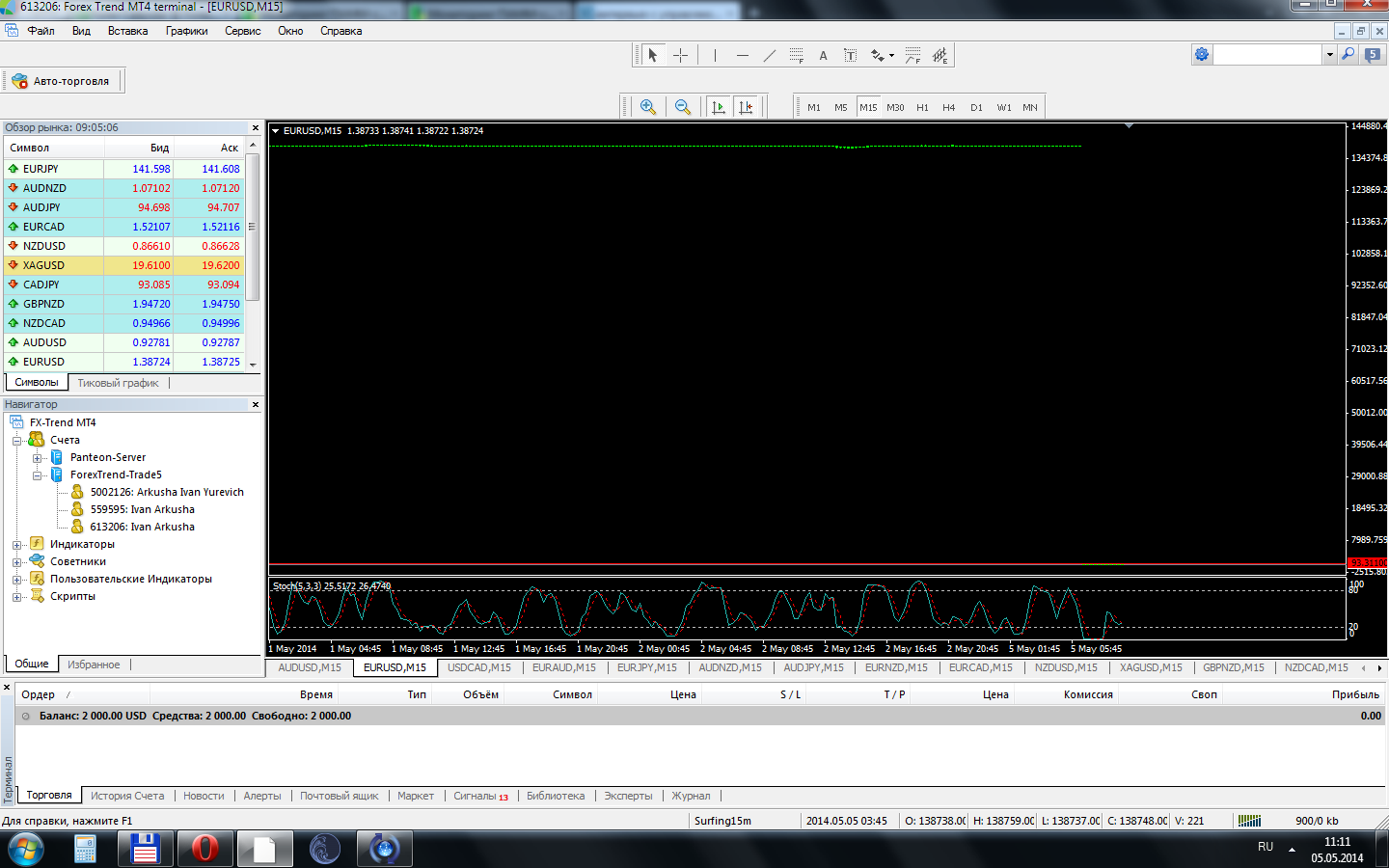Viewport: 1389px width, 868px height.
Task: Open the Вид menu
Action: 81,31
